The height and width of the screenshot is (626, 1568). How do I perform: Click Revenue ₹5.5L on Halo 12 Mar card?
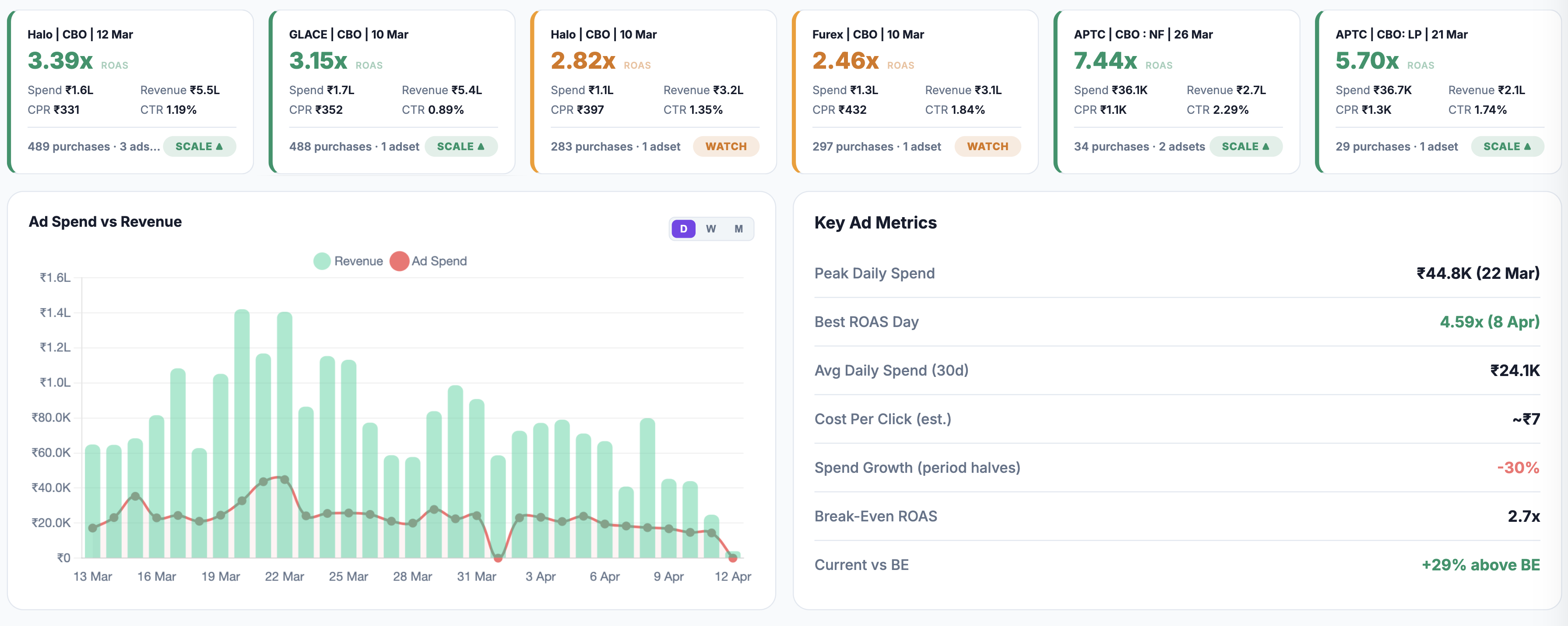tap(180, 90)
